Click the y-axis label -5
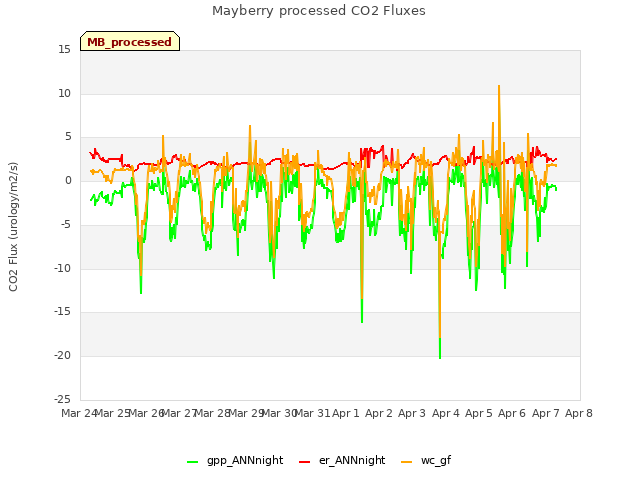Viewport: 640px width, 480px height. tap(66, 224)
